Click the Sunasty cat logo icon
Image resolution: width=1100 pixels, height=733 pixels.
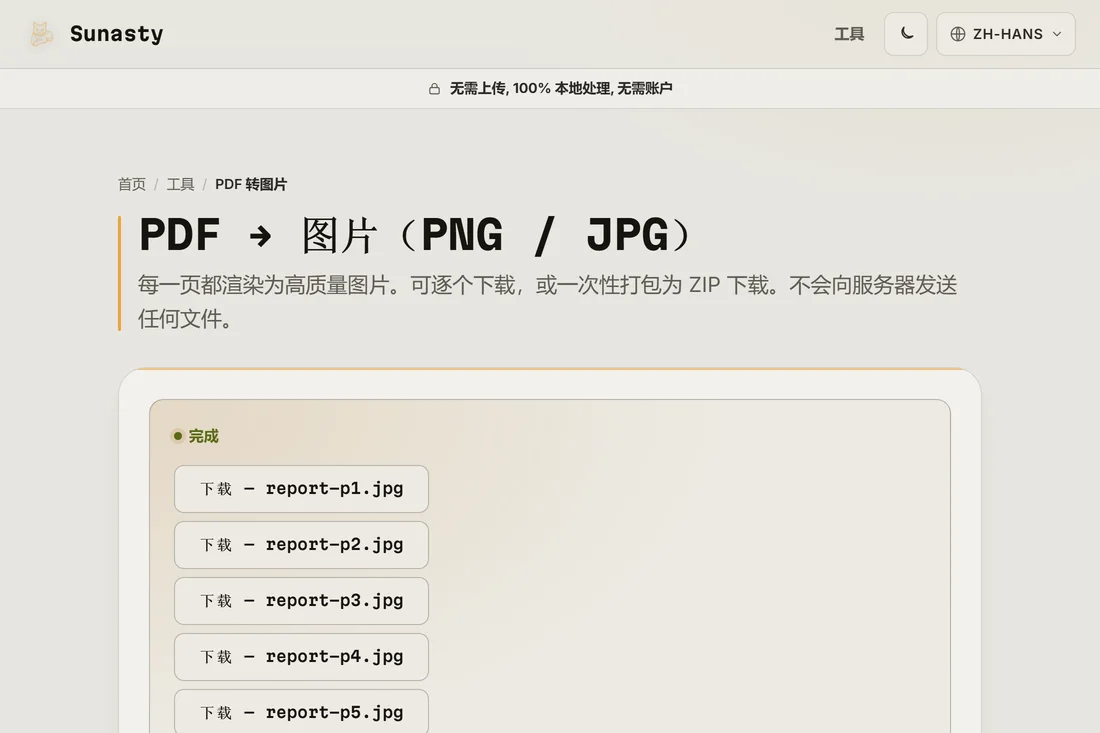pos(41,34)
